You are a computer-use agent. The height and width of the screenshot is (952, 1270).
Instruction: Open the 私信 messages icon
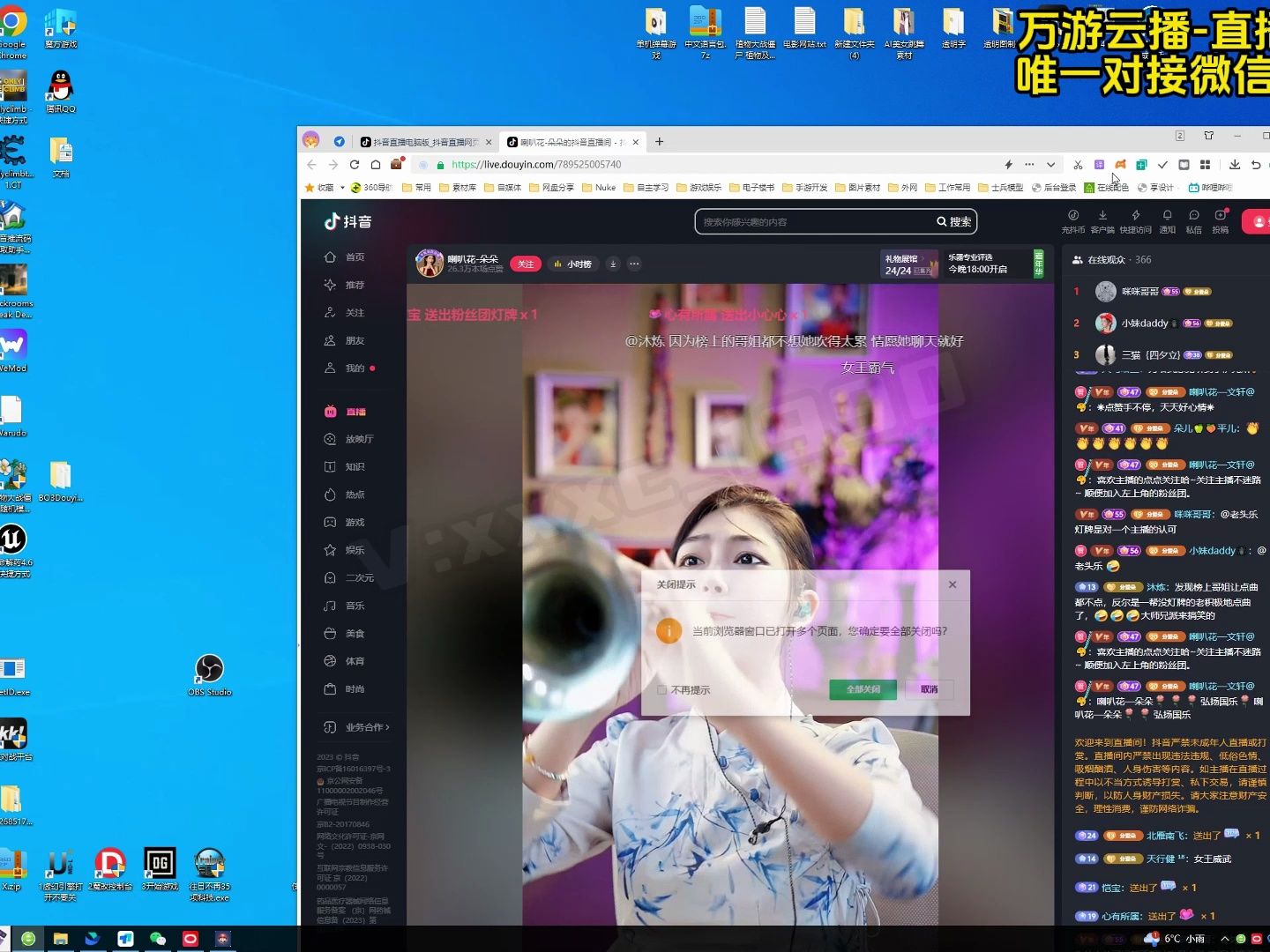click(x=1194, y=215)
